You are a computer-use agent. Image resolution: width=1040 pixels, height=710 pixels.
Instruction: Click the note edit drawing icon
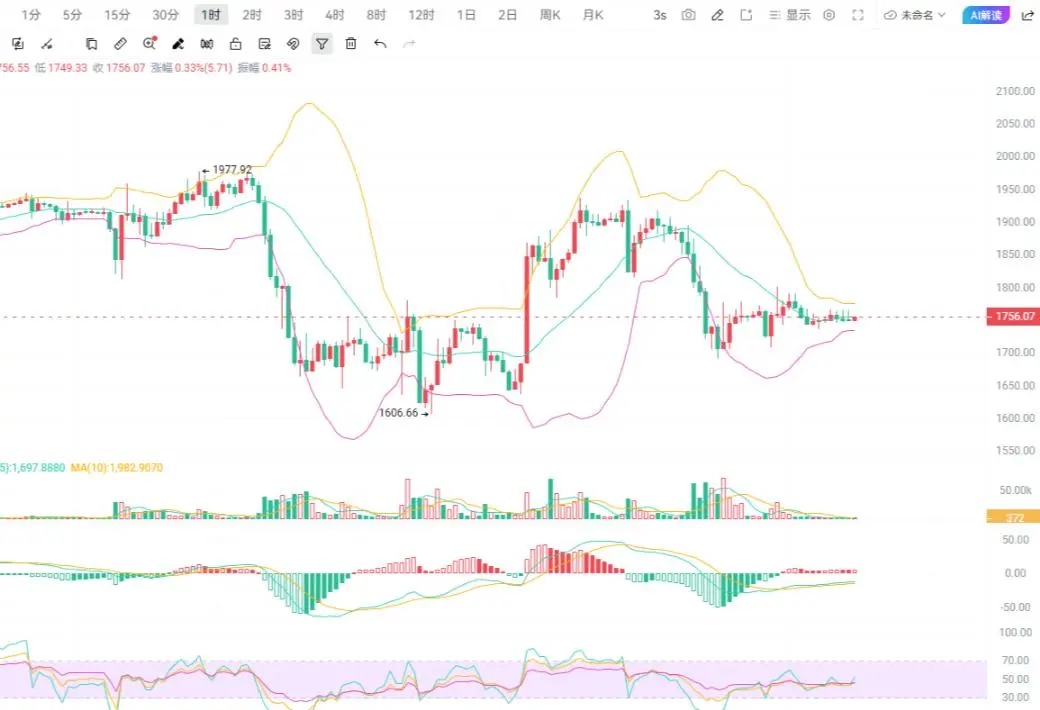tap(265, 44)
